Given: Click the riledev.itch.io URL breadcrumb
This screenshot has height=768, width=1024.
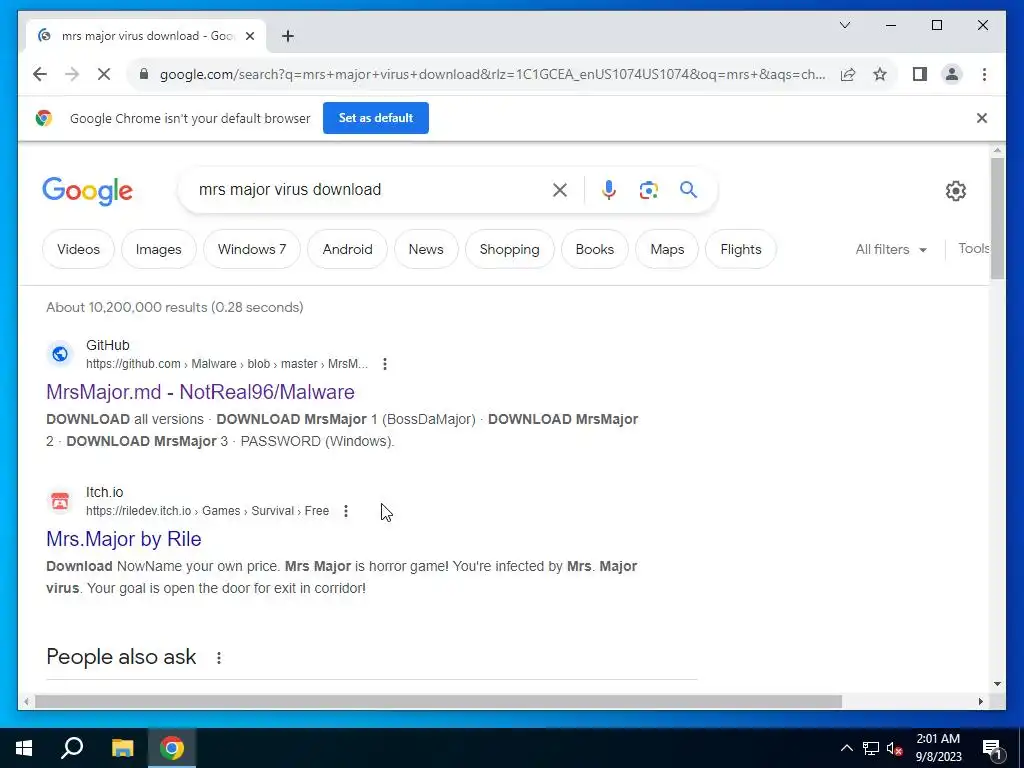Looking at the screenshot, I should tap(207, 511).
